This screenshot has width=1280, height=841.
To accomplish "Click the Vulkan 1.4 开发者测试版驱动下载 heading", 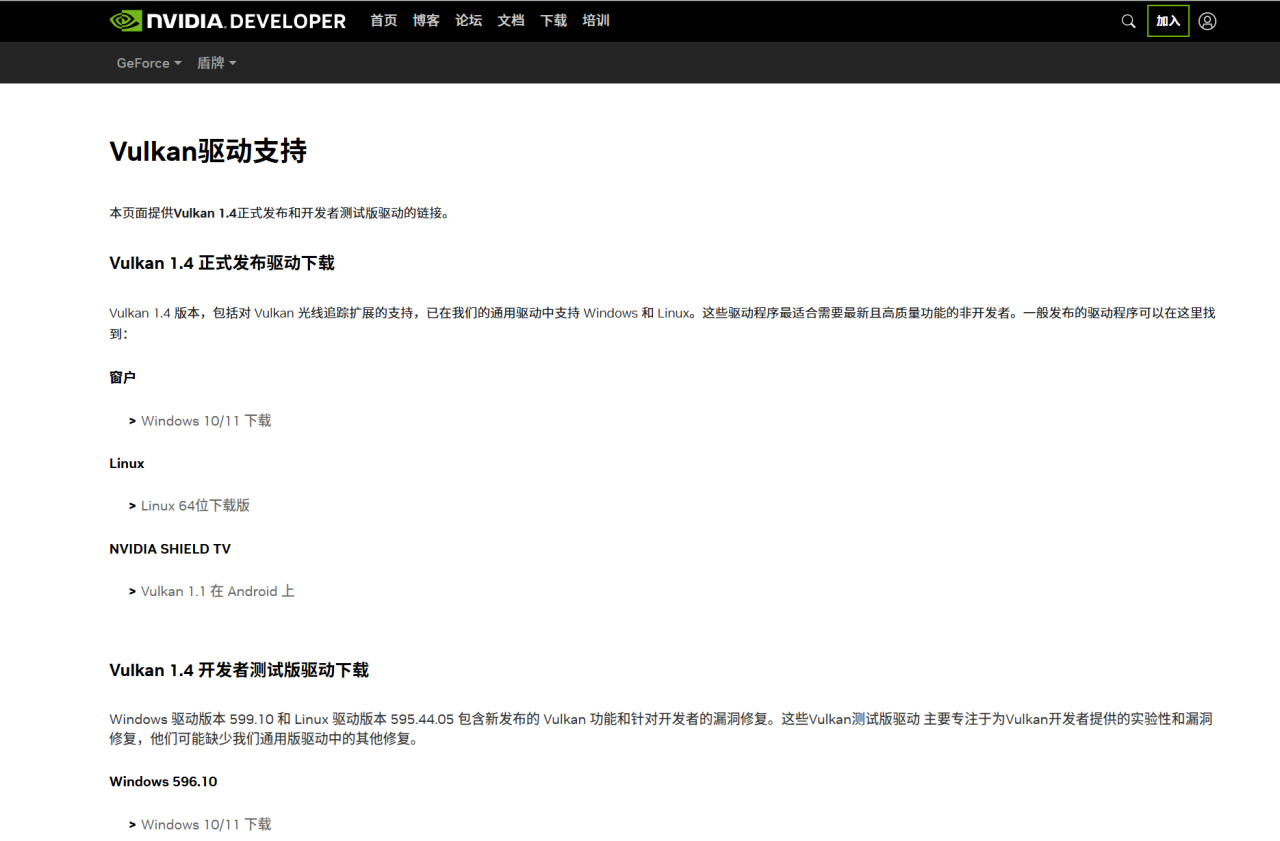I will (x=239, y=670).
